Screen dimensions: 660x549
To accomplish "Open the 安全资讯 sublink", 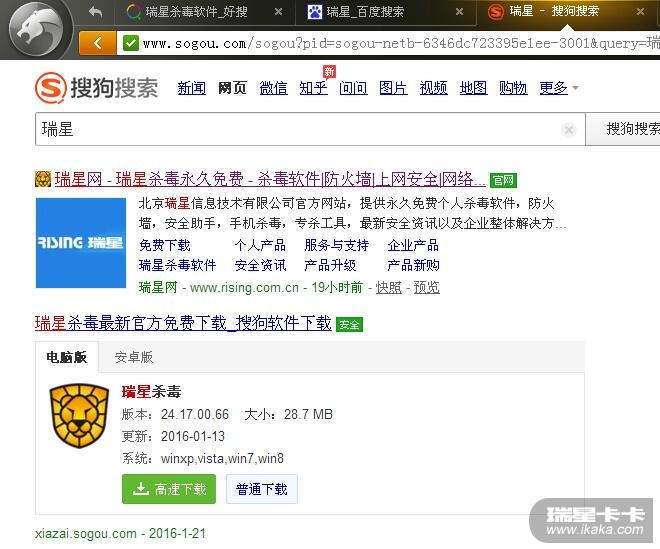I will (260, 265).
